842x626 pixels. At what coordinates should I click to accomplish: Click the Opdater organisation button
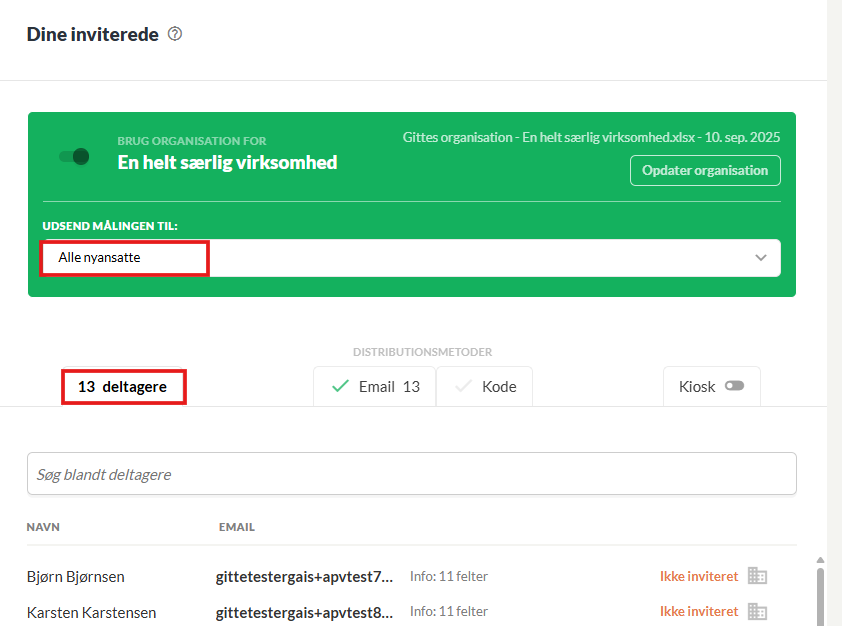pos(705,171)
